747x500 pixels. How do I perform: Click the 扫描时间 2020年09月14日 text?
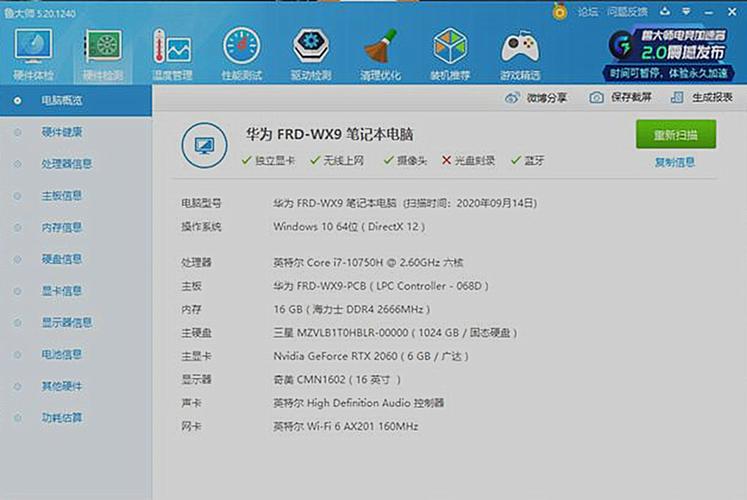click(470, 203)
